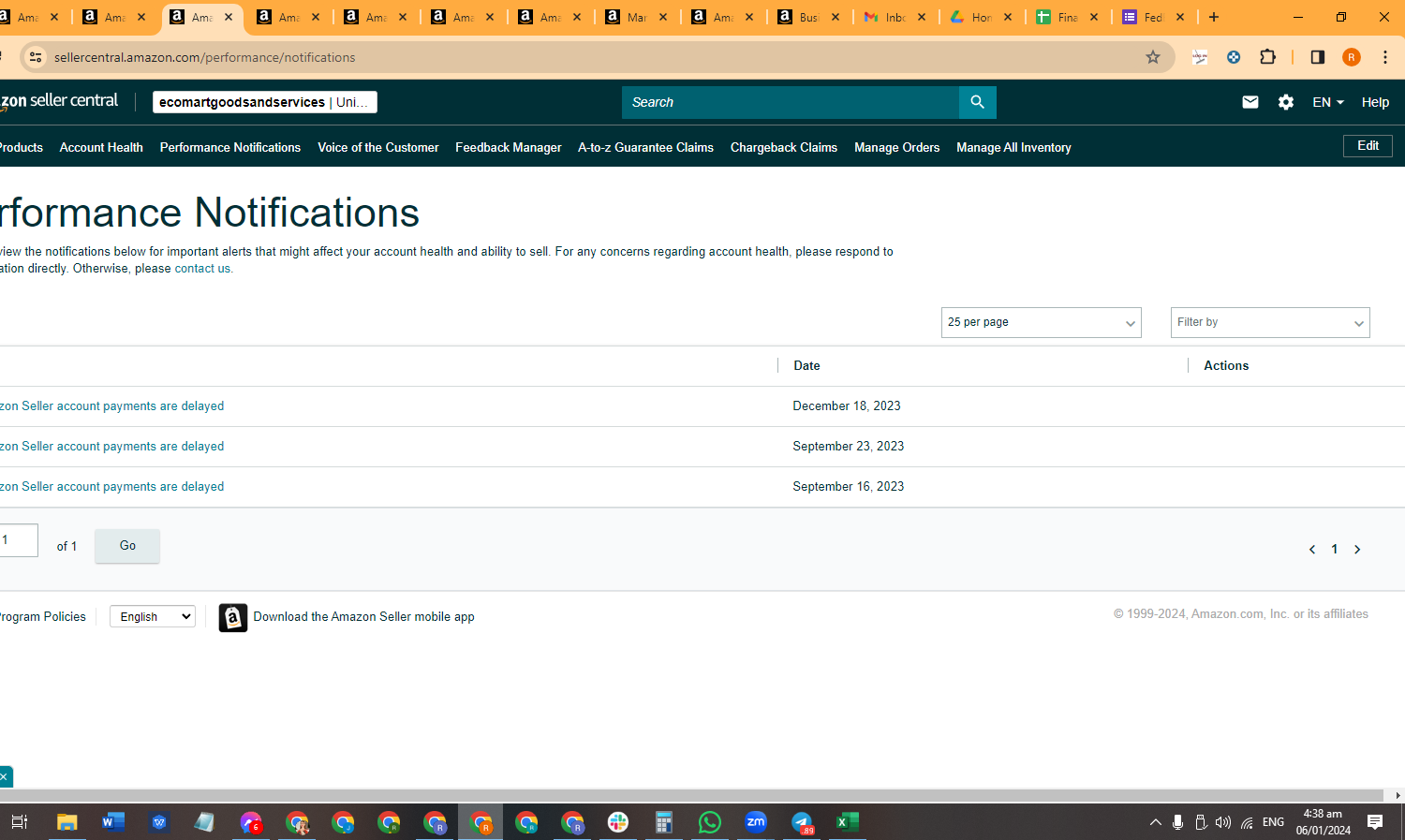Open Excel from the taskbar
The height and width of the screenshot is (840, 1405).
848,822
